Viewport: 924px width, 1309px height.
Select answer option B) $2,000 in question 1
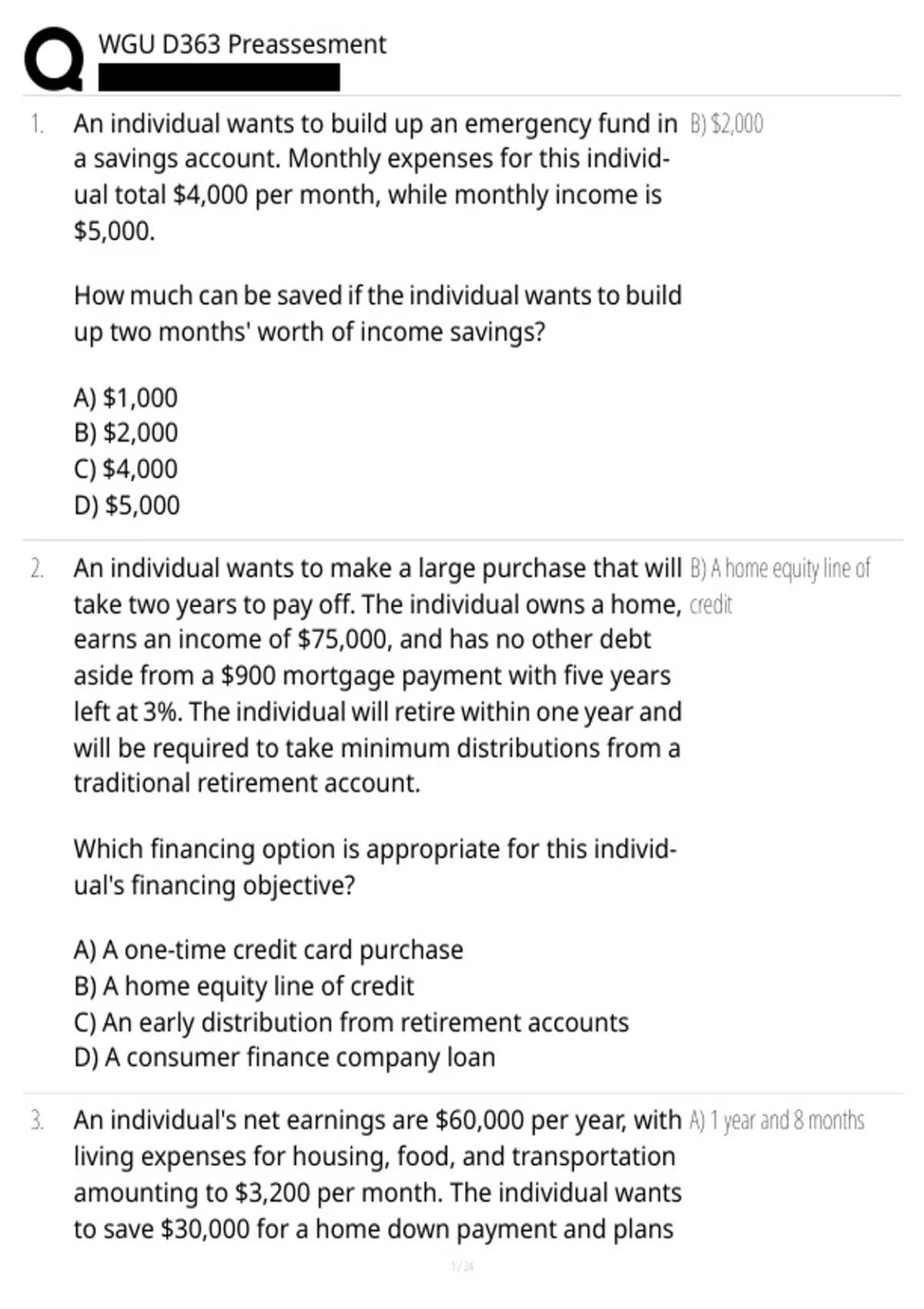(x=126, y=433)
